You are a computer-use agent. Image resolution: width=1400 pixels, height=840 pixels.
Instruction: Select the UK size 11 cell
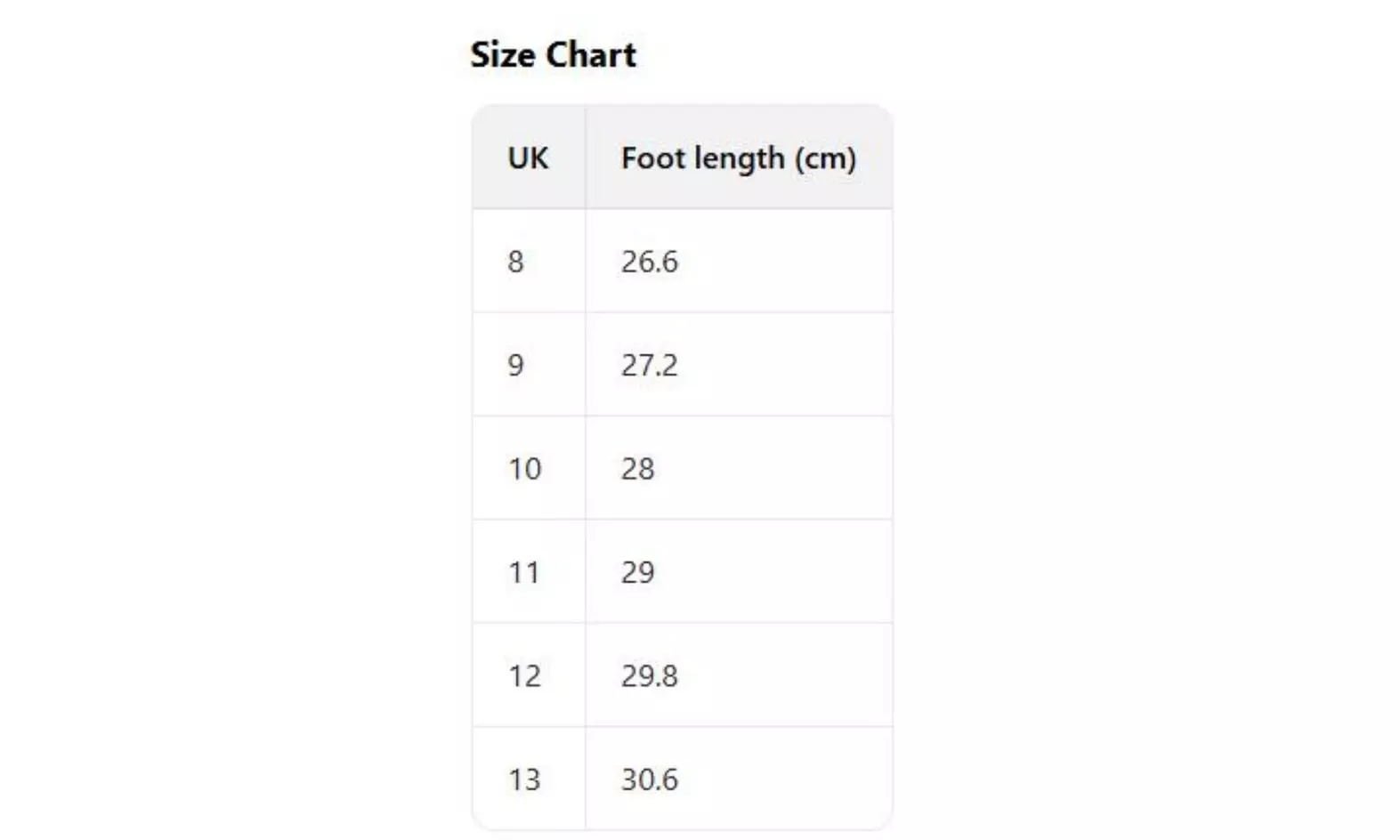(524, 572)
